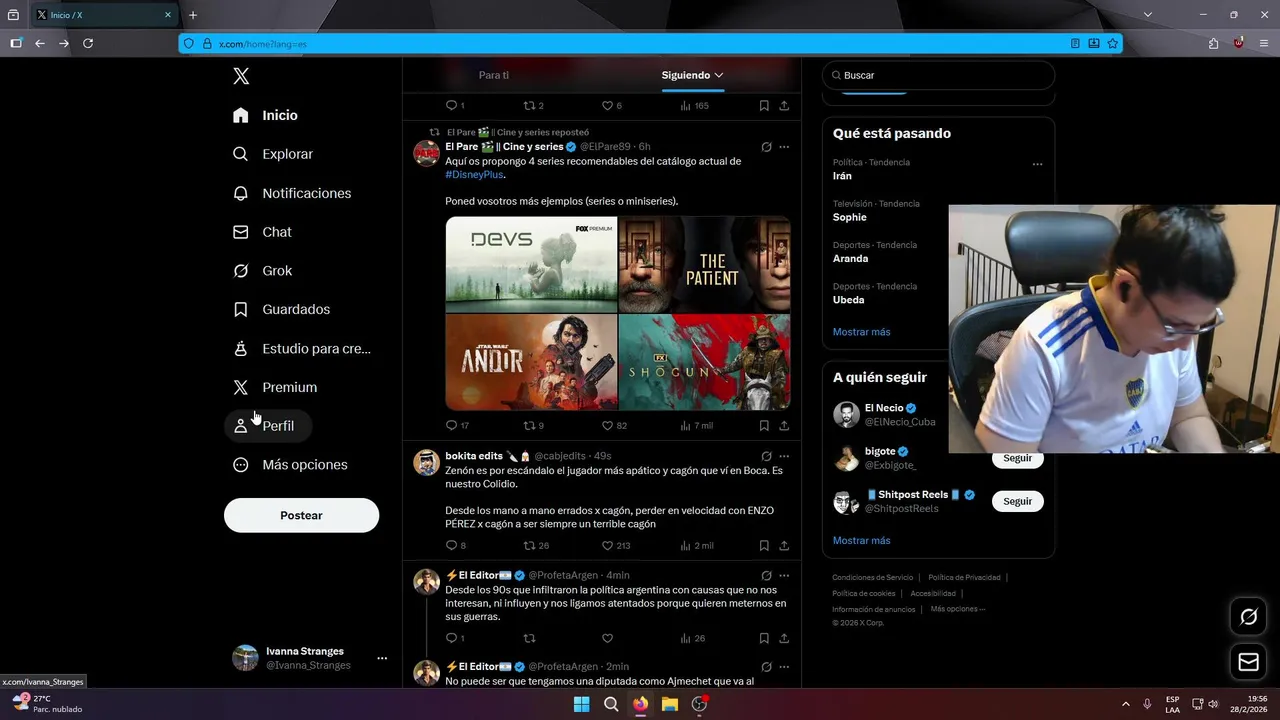
Task: Open Guardados bookmarks
Action: point(281,310)
